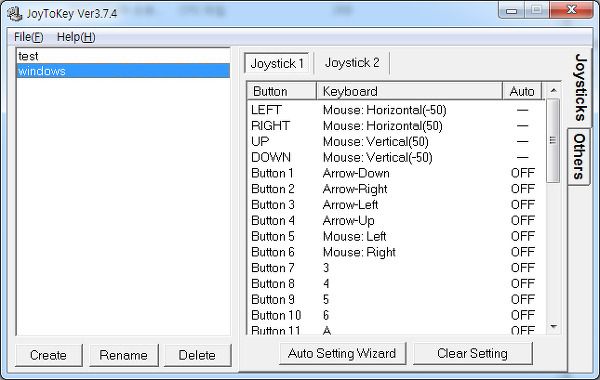Image resolution: width=600 pixels, height=380 pixels.
Task: Select the Button 4 row
Action: point(396,220)
